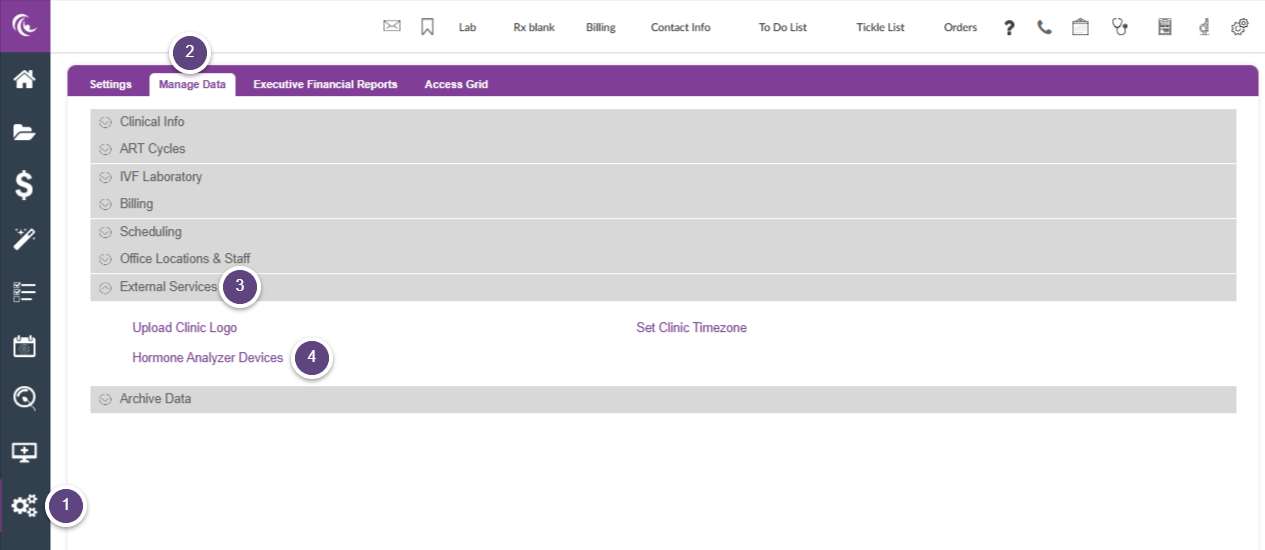
Task: Click the stethoscope icon
Action: tap(1120, 27)
